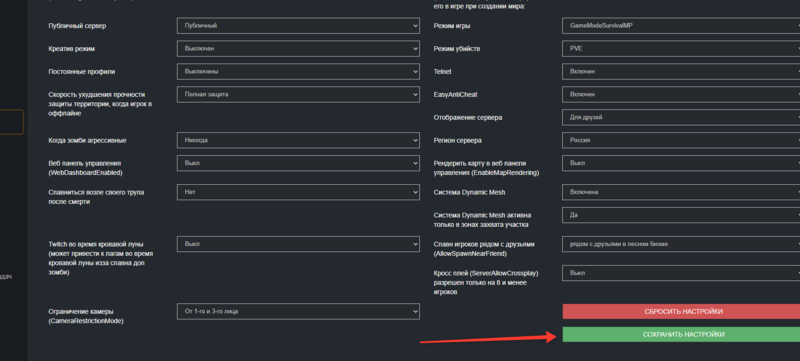Screen dimensions: 800x361
Task: Click the Регион сервера label
Action: click(458, 140)
